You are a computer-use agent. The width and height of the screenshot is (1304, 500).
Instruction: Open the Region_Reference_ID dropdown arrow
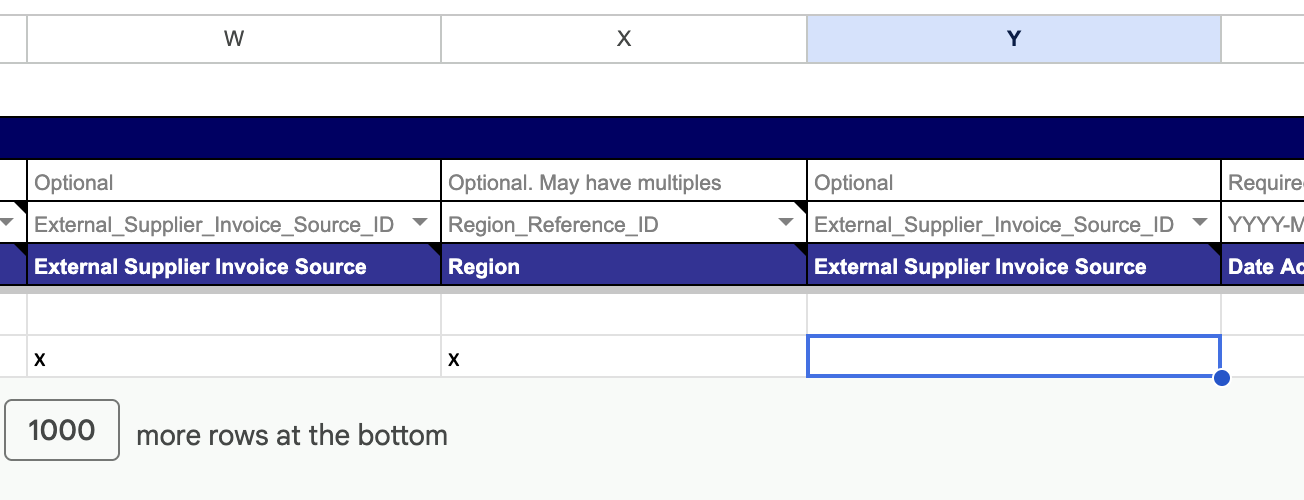pos(786,222)
